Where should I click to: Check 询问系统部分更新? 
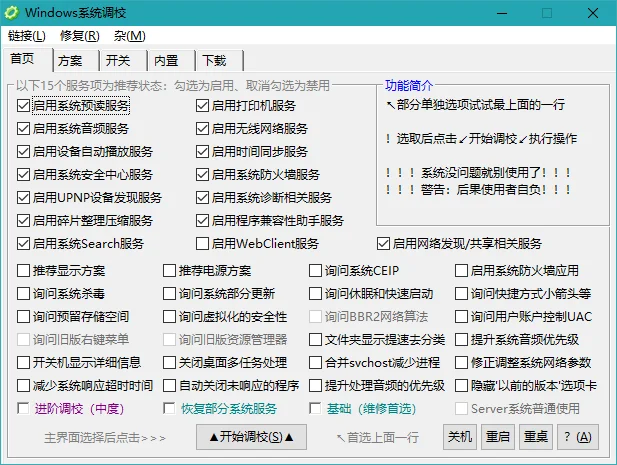[170, 294]
